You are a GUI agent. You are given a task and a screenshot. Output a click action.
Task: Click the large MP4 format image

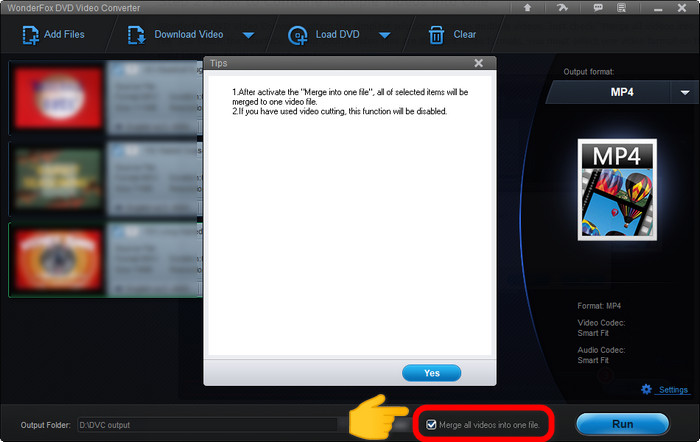pos(617,190)
